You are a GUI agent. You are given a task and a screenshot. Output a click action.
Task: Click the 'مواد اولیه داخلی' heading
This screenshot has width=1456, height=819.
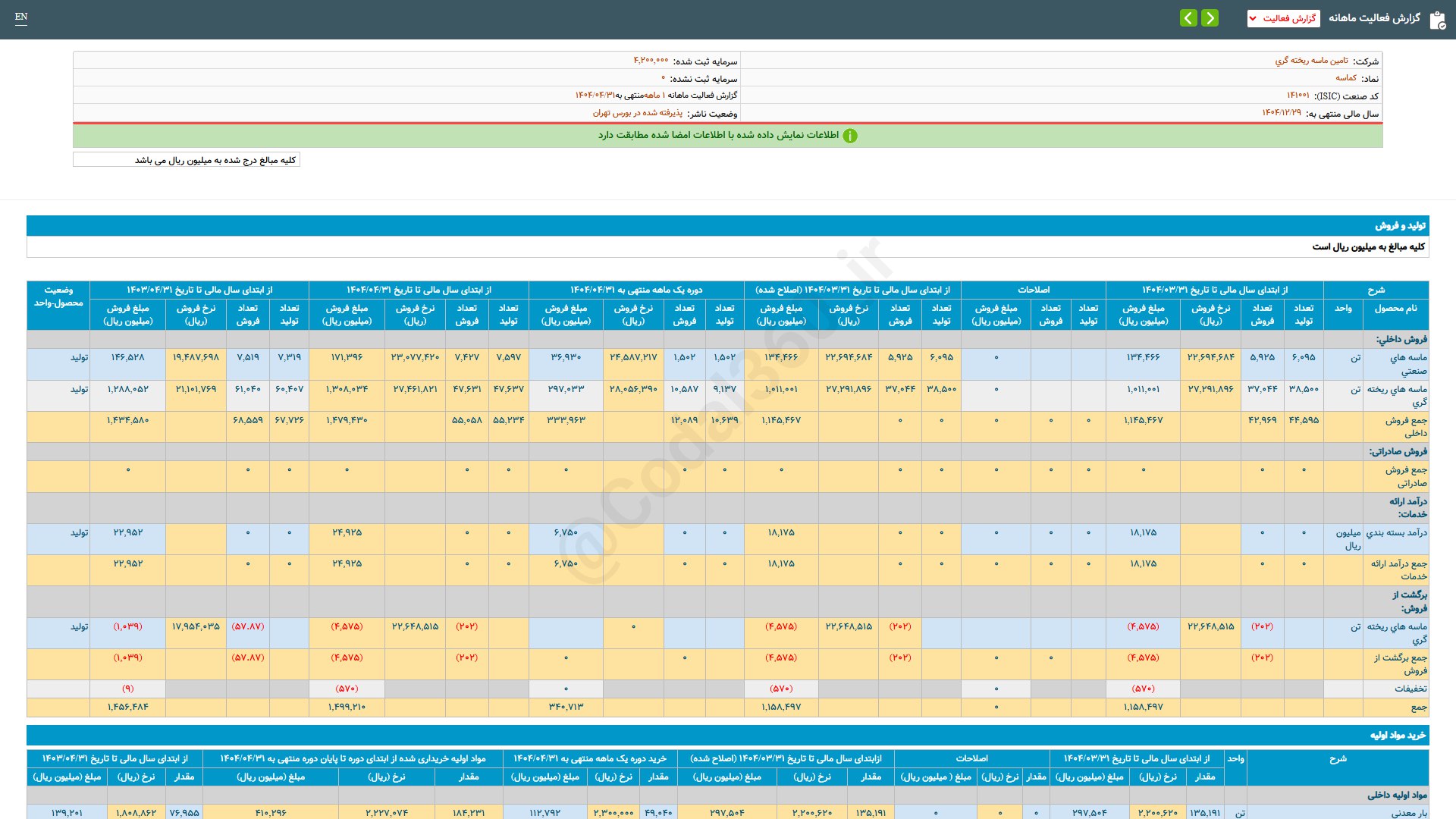point(1397,795)
